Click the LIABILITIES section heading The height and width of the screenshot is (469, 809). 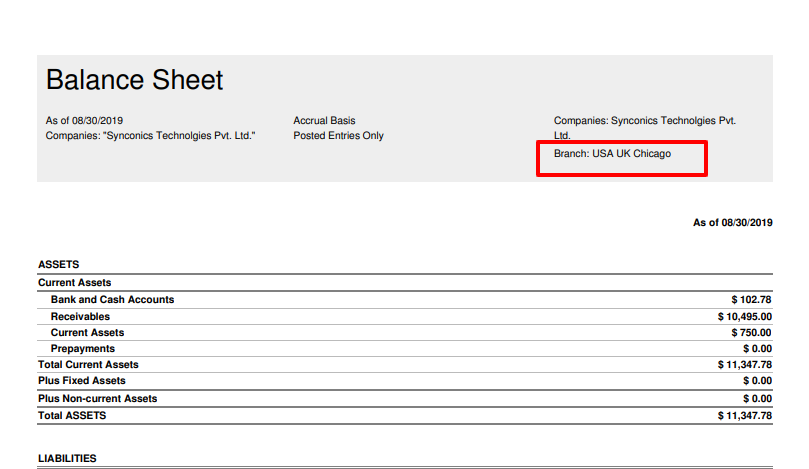point(67,458)
